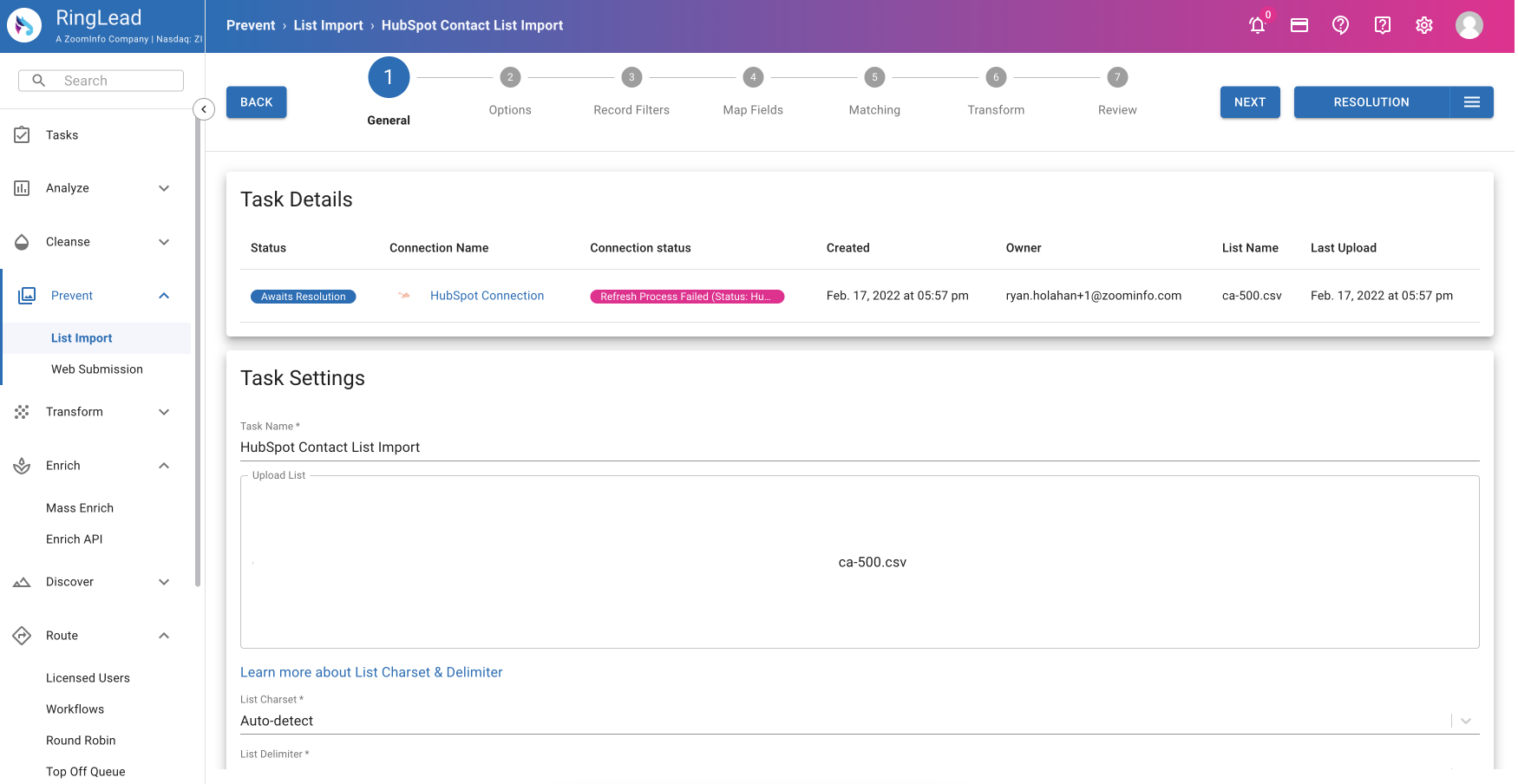Open Mass Enrich menu item
Screen dimensions: 1518x784
[80, 508]
